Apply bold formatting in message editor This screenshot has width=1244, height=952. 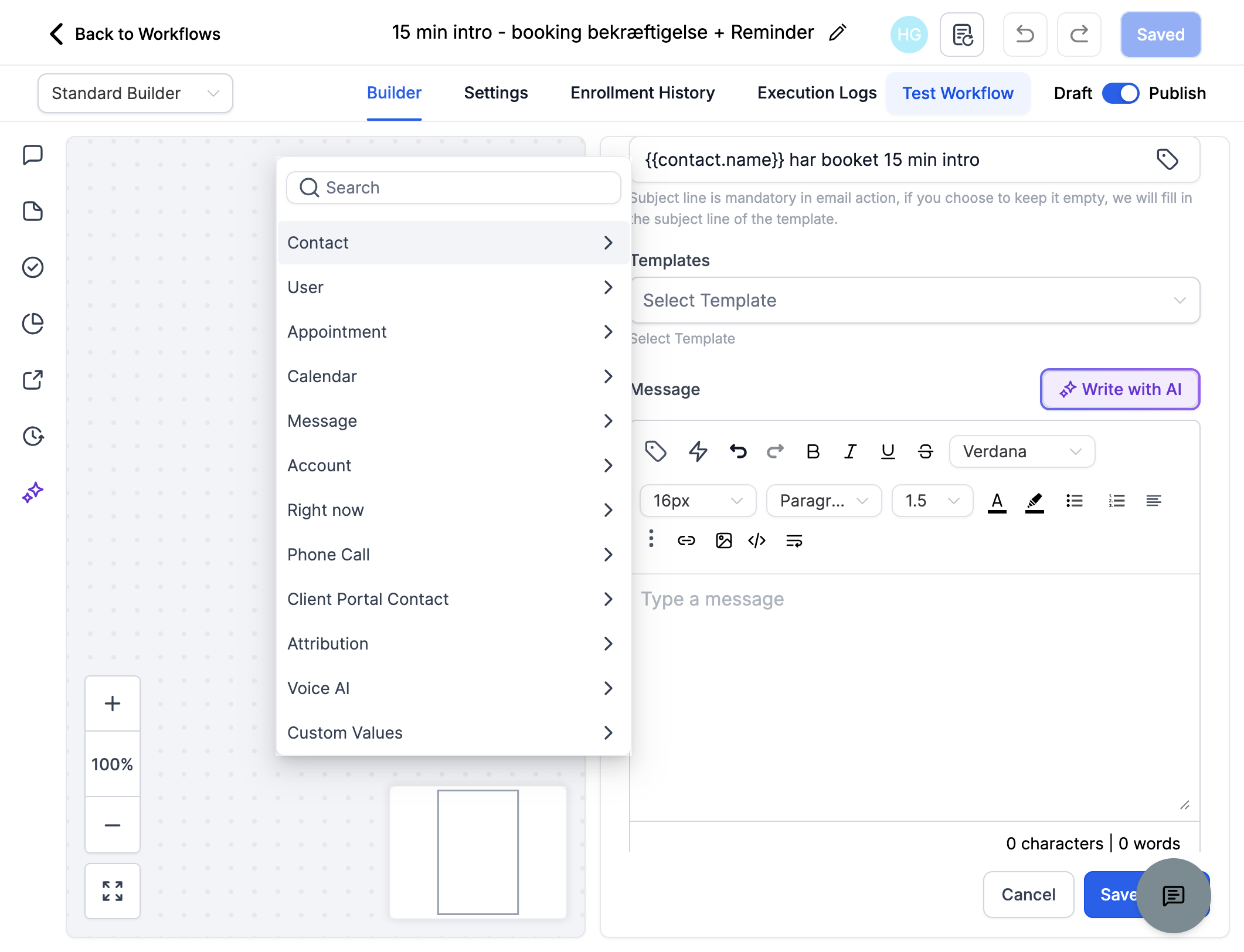coord(813,451)
